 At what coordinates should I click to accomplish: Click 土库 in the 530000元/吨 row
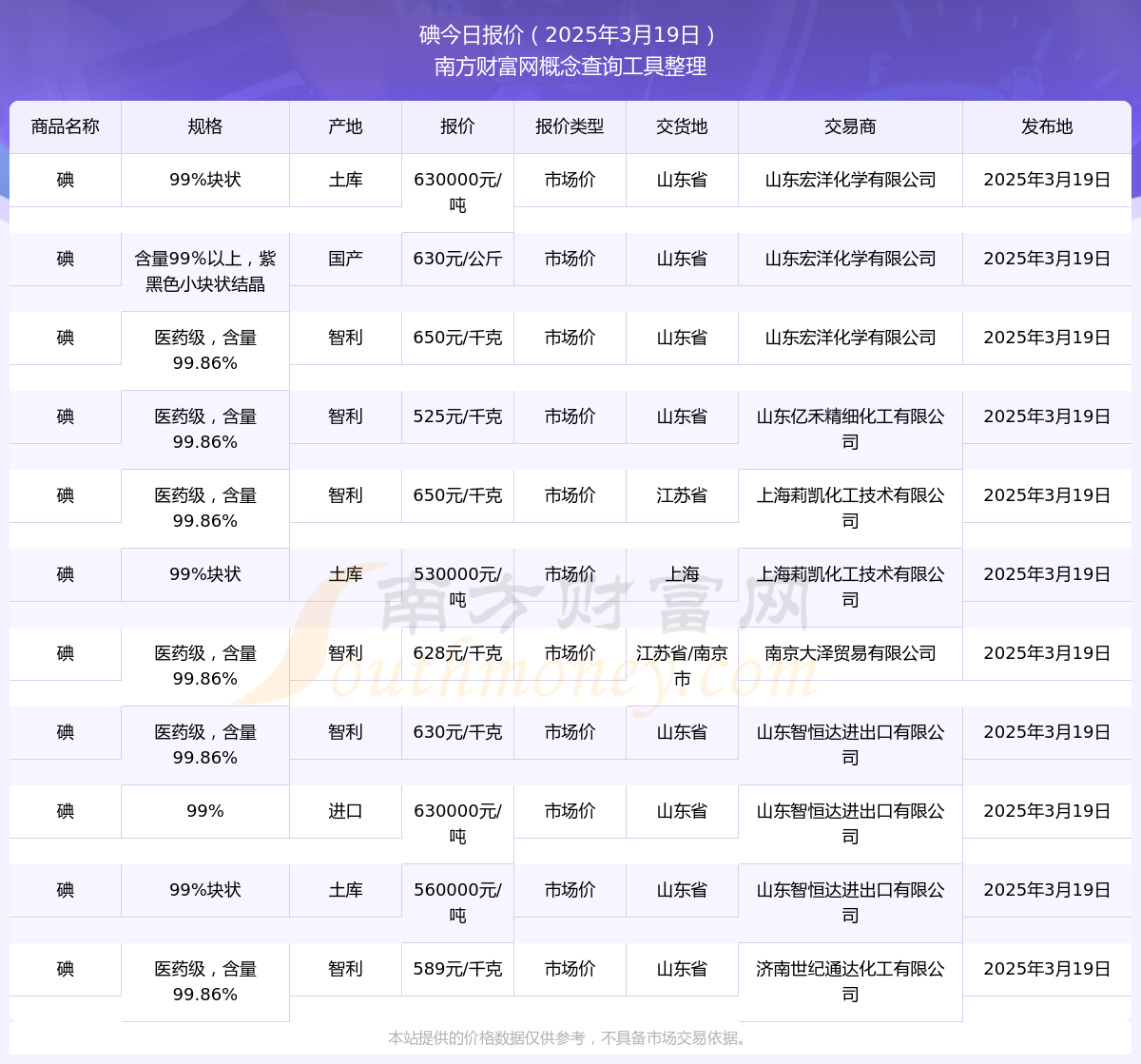[345, 574]
